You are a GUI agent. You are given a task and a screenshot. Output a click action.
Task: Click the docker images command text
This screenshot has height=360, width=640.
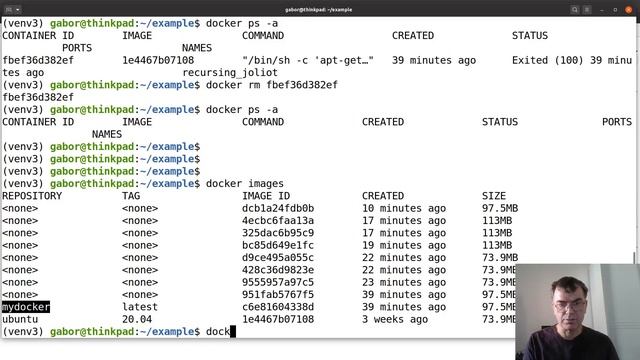[x=245, y=184]
